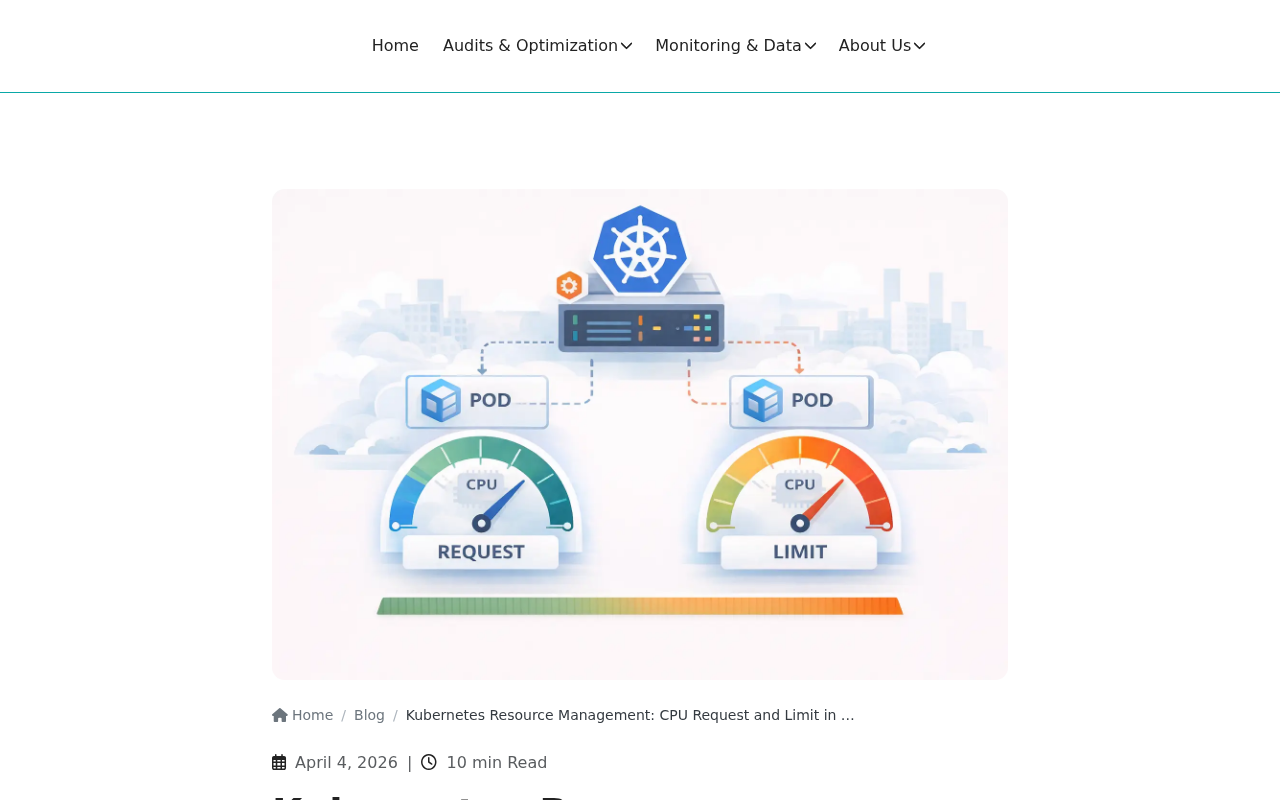Open the About Us menu
Screen dimensions: 1280x800
(881, 46)
